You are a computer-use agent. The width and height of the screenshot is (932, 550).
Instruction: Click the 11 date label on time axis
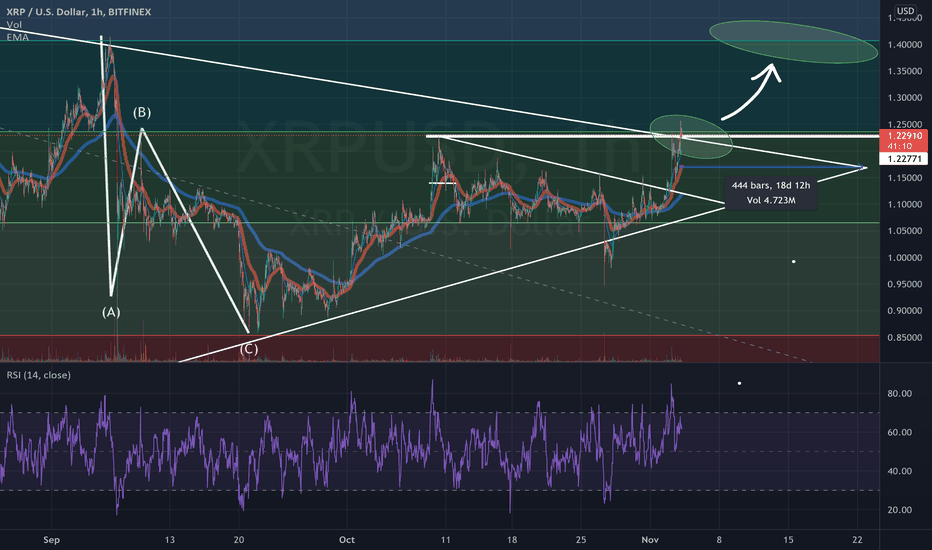pyautogui.click(x=445, y=540)
